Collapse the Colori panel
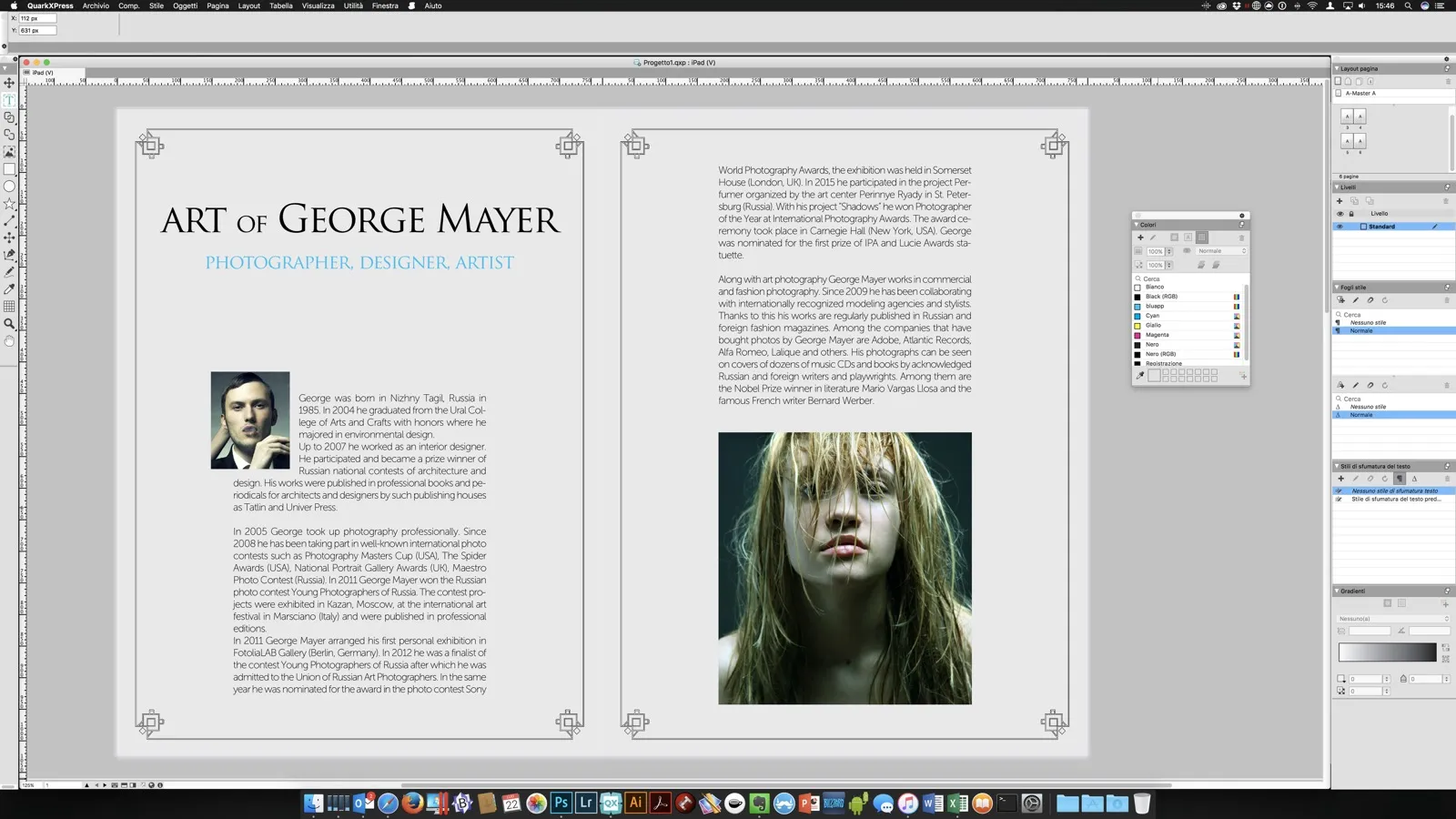Screen dimensions: 1456x819 tap(1136, 225)
